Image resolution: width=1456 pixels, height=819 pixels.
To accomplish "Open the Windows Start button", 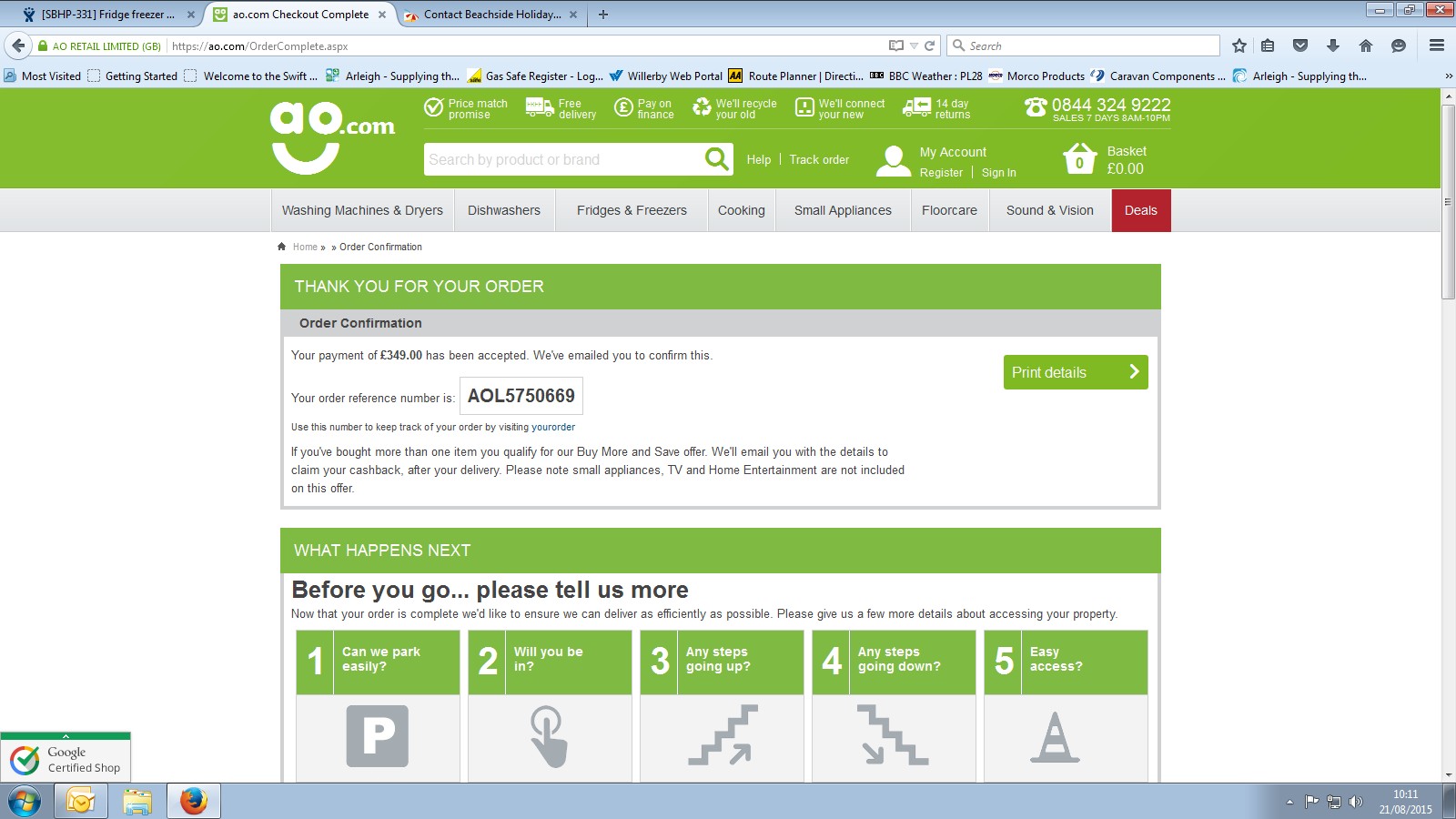I will coord(25,802).
